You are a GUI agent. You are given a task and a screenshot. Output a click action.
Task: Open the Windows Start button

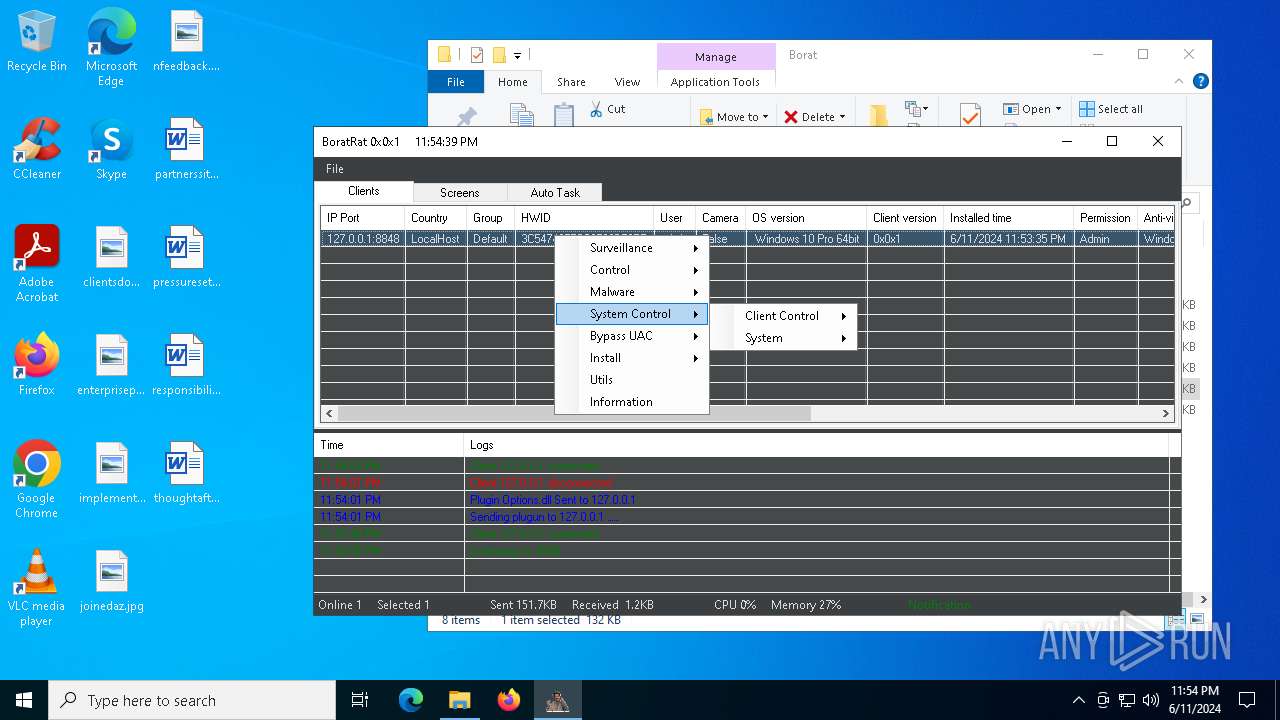click(x=24, y=700)
